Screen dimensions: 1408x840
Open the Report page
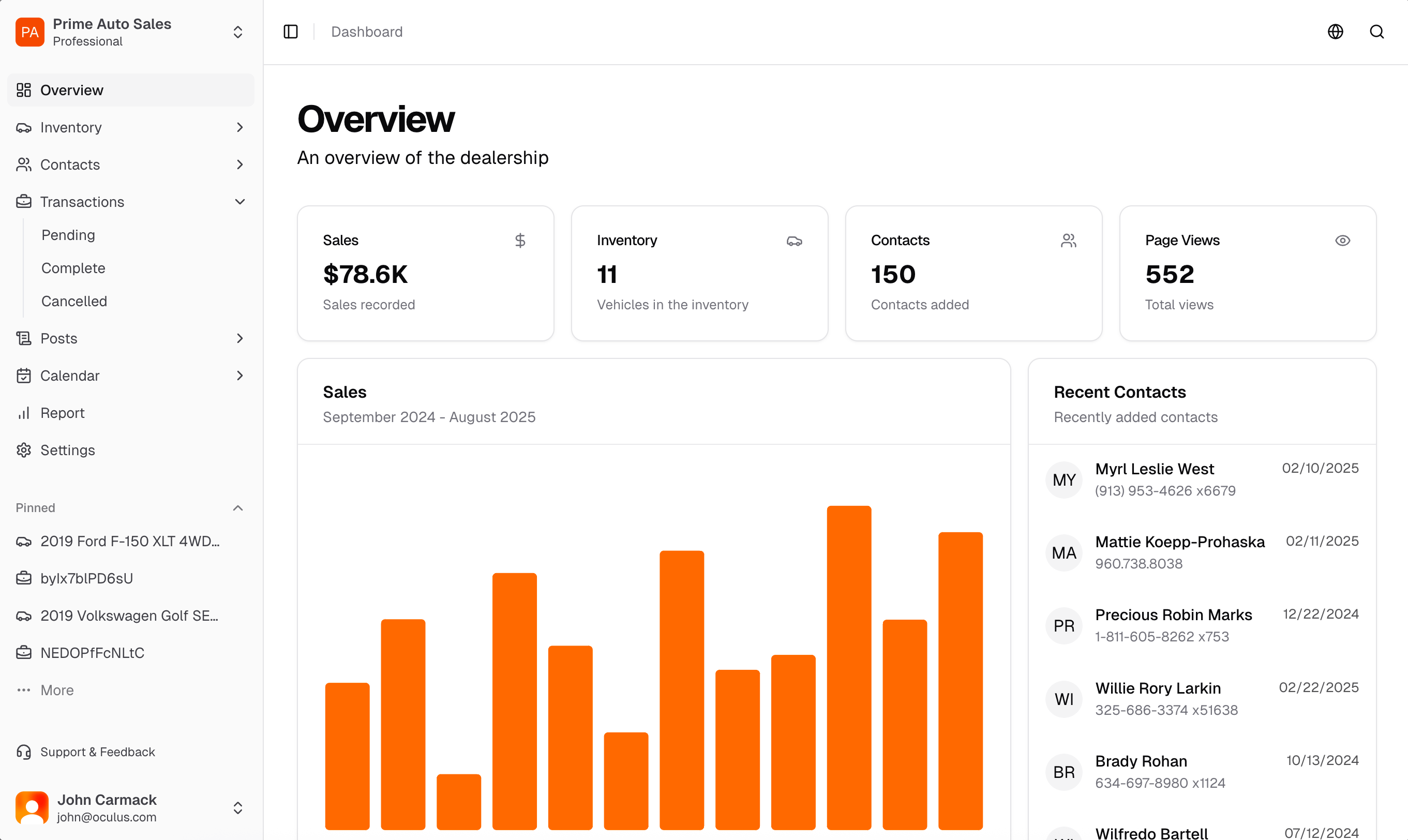click(x=131, y=413)
